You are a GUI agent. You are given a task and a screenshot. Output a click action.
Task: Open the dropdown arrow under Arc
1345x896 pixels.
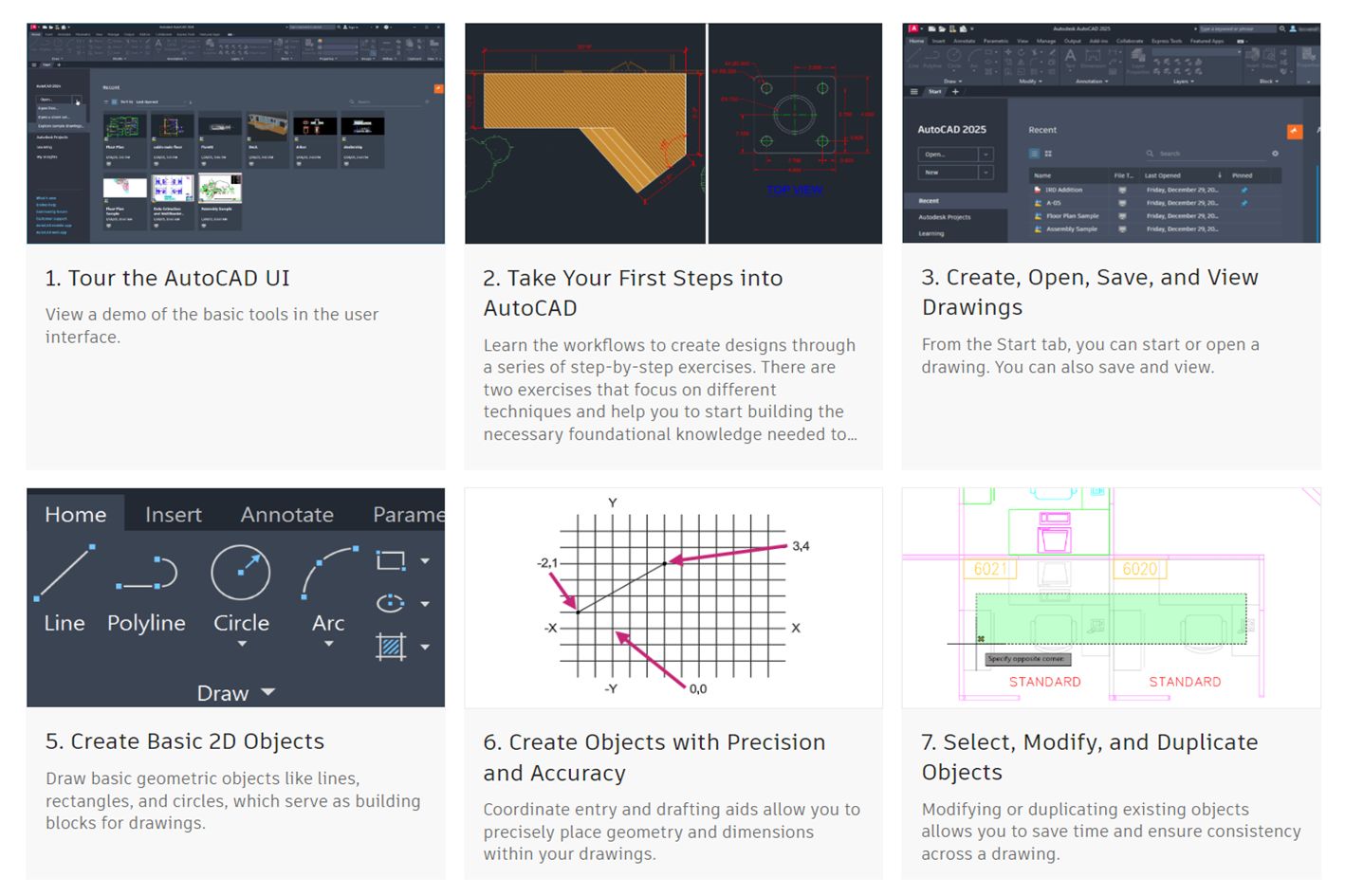pyautogui.click(x=328, y=644)
